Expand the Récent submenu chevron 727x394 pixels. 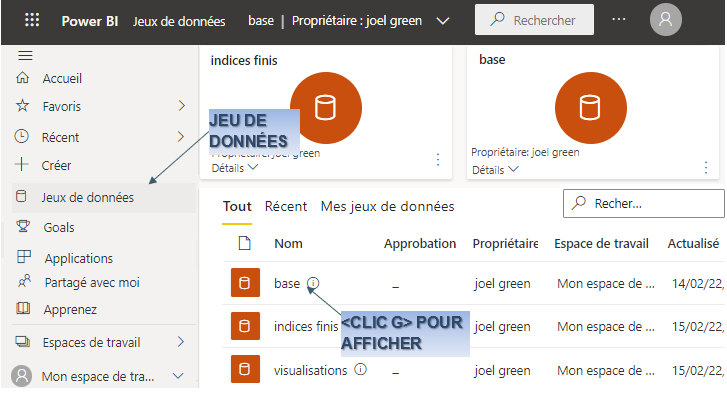click(181, 136)
